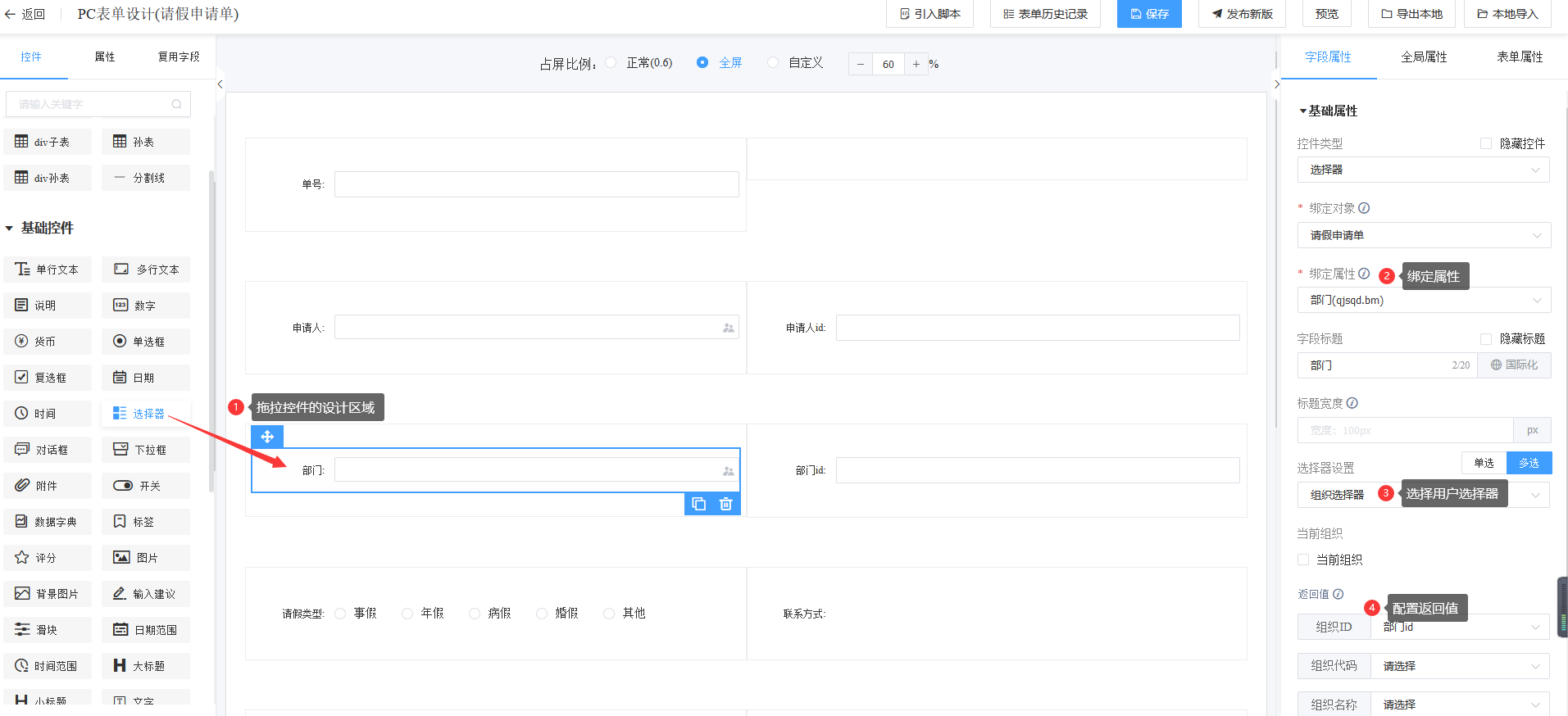Image resolution: width=1568 pixels, height=716 pixels.
Task: Select the 评分 rating control
Action: [48, 558]
